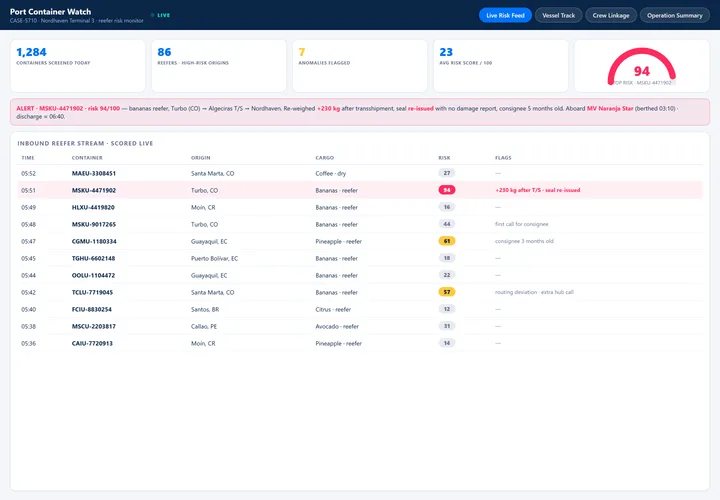Select the Live Risk Feed tab
Viewport: 720px width, 500px height.
tap(505, 15)
